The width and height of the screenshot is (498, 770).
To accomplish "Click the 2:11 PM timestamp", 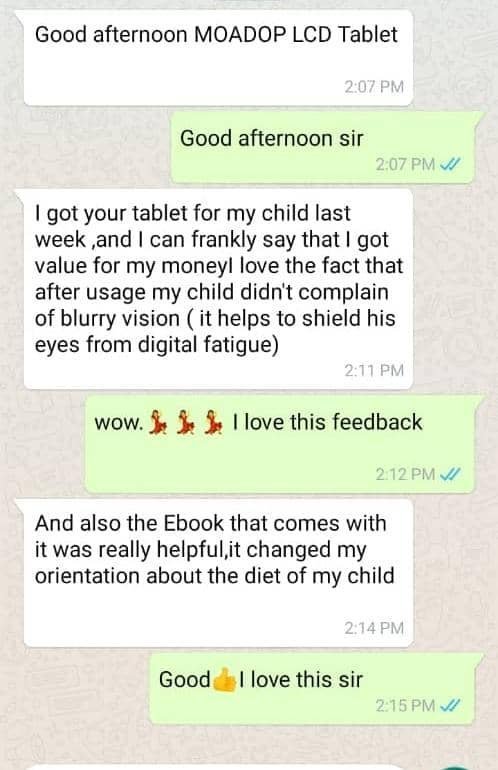I will (374, 370).
